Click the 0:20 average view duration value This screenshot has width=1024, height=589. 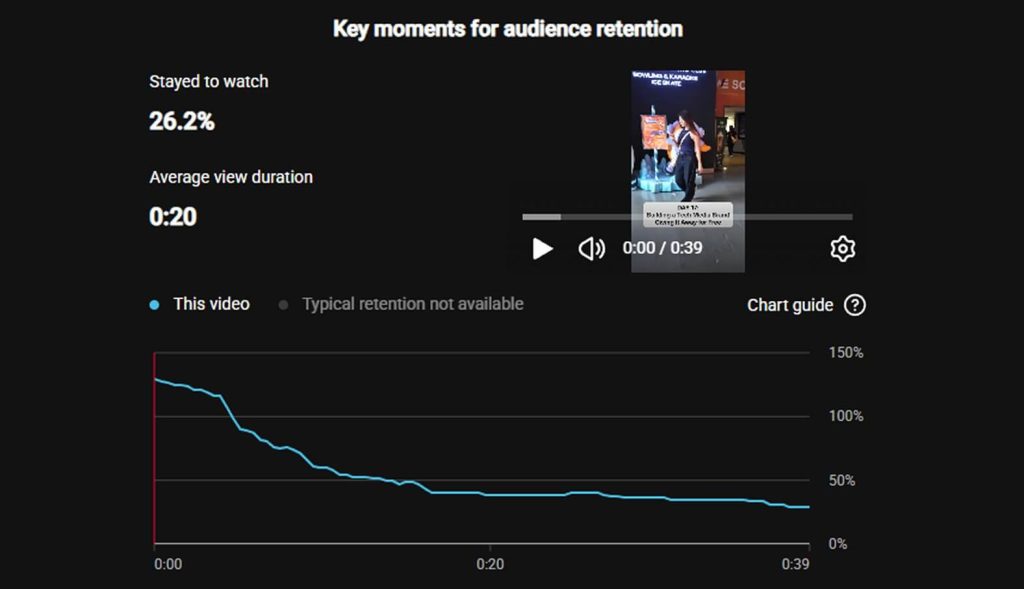coord(173,217)
